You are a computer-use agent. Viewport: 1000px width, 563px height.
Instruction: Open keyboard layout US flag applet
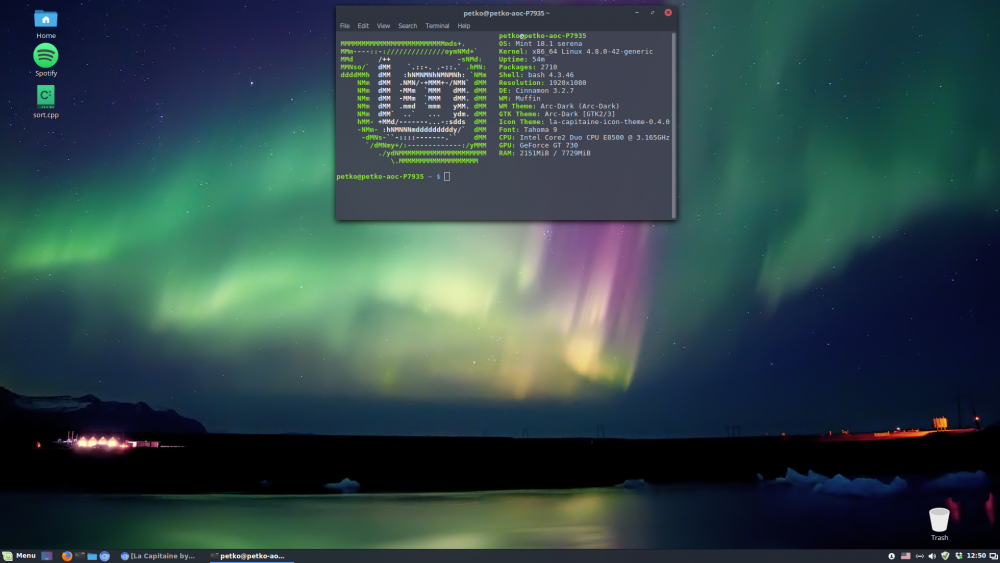click(x=906, y=556)
